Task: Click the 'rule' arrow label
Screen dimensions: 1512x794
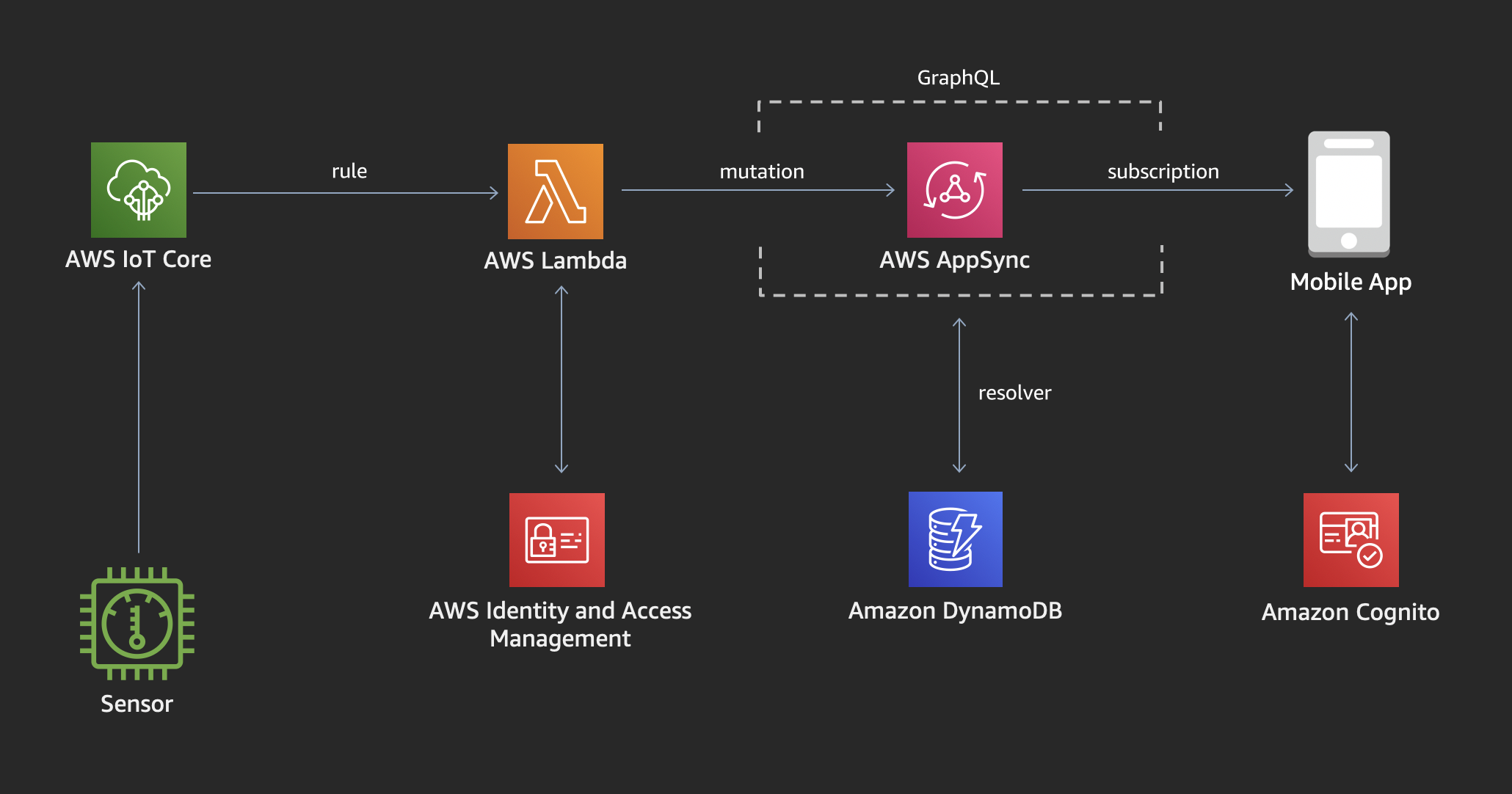Action: click(349, 172)
